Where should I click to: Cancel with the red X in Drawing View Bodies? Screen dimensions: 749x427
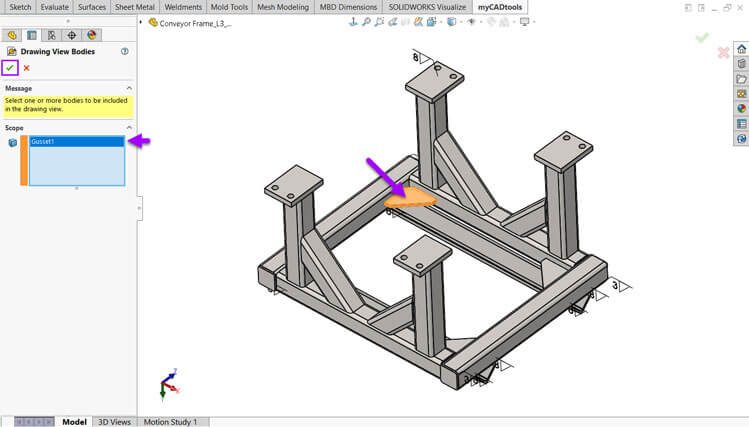point(27,68)
